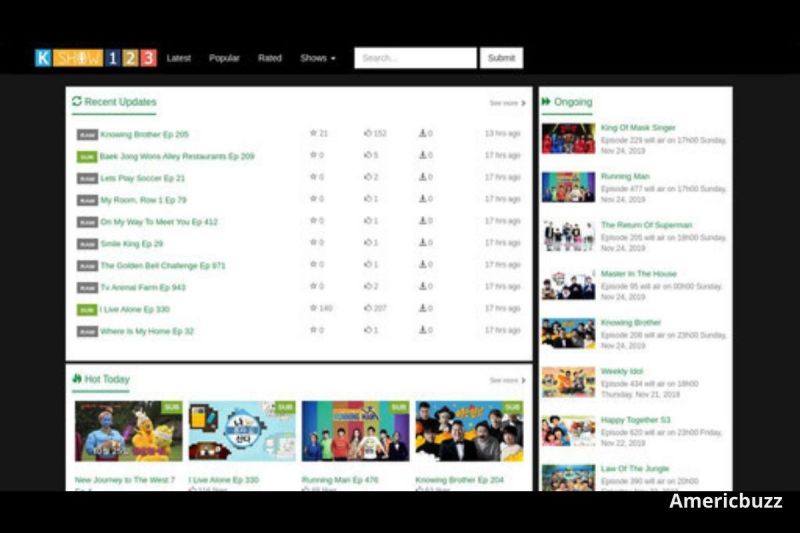Click the thumbs-up icon for I Live Alone Ep 330

[367, 308]
